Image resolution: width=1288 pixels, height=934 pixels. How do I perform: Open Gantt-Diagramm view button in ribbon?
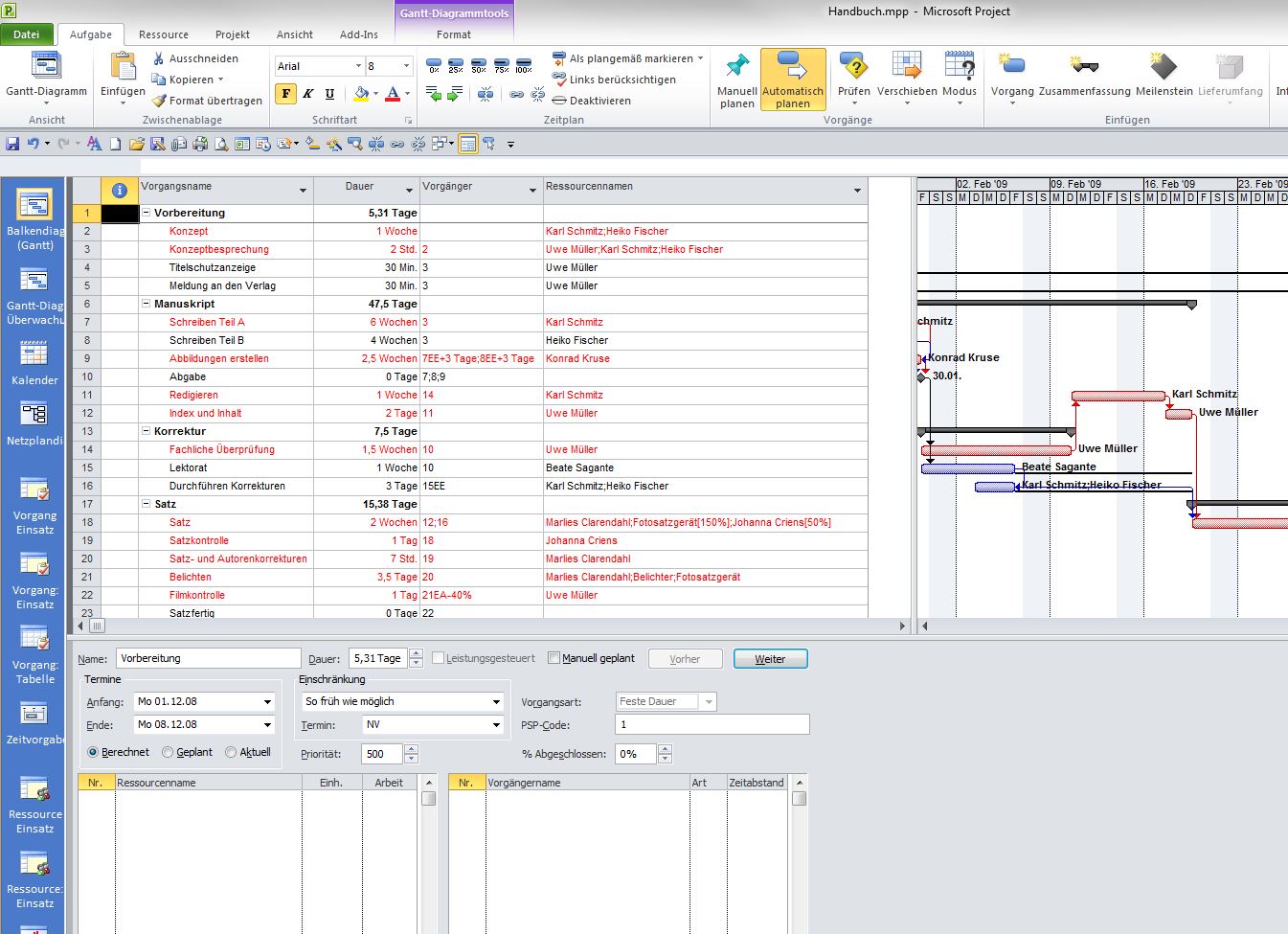(46, 80)
